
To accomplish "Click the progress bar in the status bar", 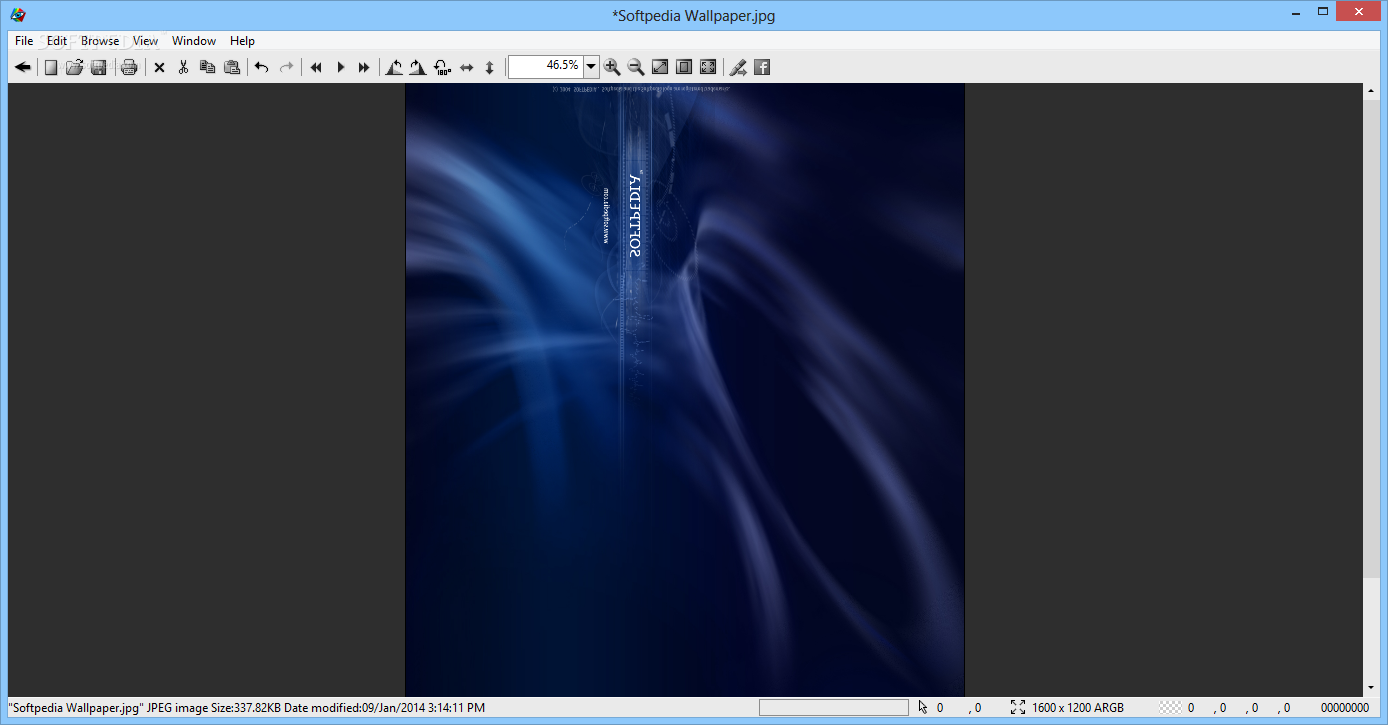I will 834,708.
